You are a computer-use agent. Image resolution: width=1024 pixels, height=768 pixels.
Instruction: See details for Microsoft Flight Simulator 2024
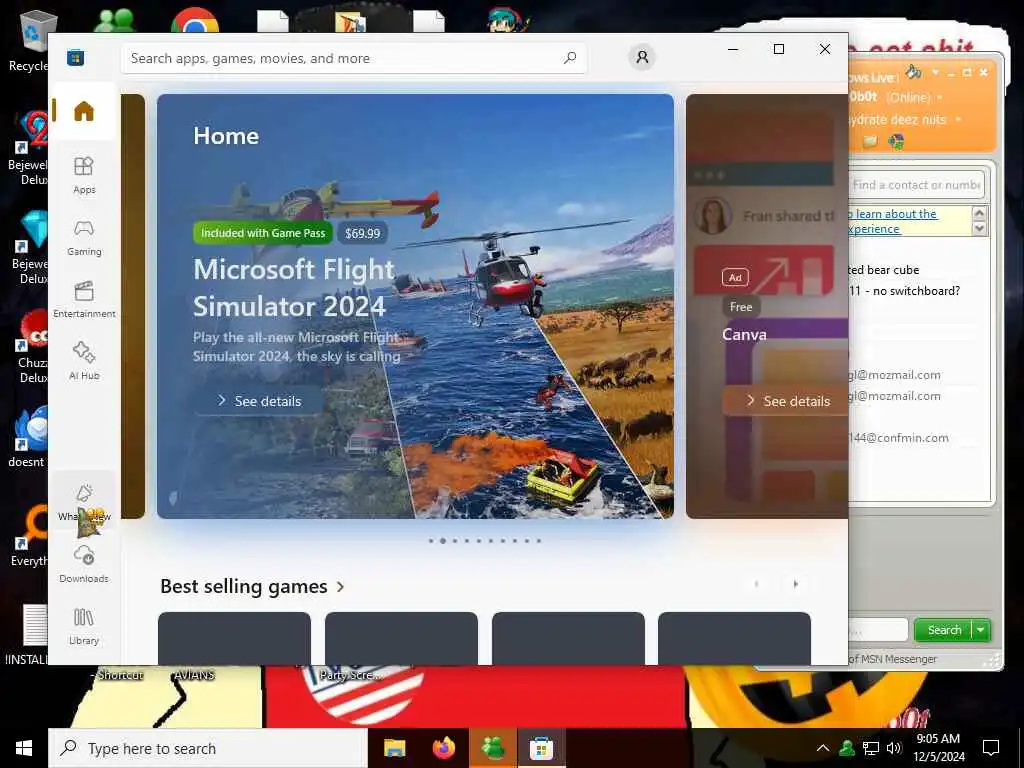pos(259,401)
